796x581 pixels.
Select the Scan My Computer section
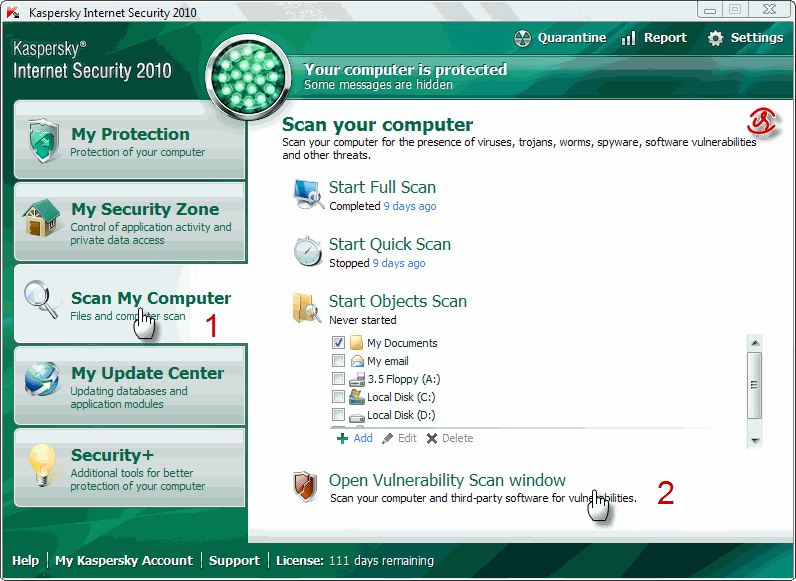[130, 303]
